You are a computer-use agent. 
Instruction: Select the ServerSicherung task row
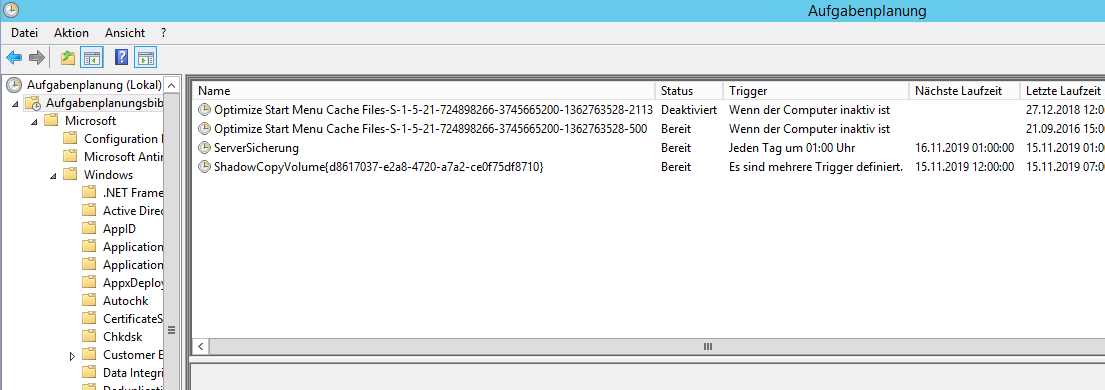coord(648,148)
